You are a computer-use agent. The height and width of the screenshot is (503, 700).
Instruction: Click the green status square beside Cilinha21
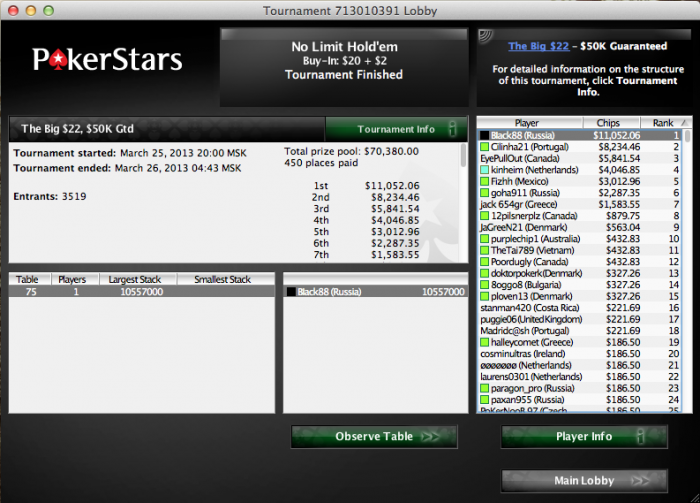tap(484, 147)
